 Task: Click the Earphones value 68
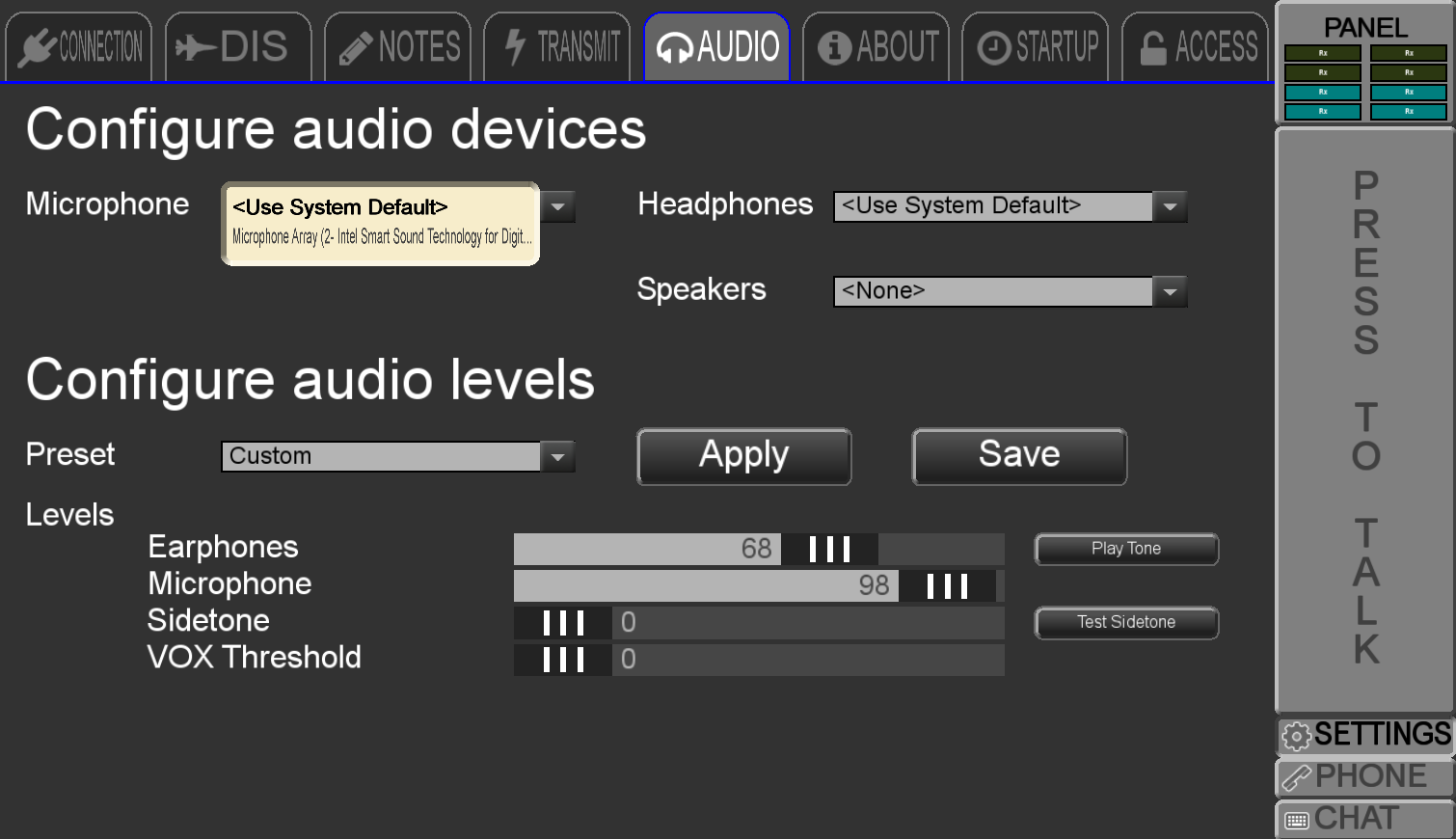tap(756, 549)
